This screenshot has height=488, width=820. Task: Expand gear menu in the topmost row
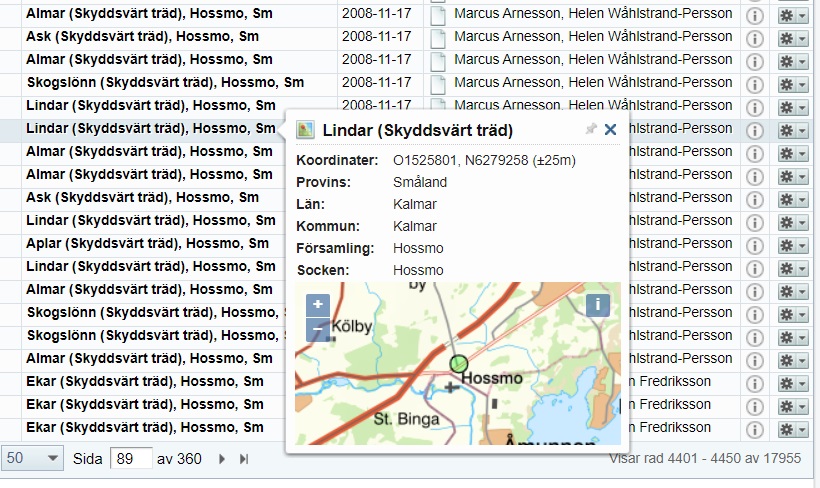click(x=792, y=15)
